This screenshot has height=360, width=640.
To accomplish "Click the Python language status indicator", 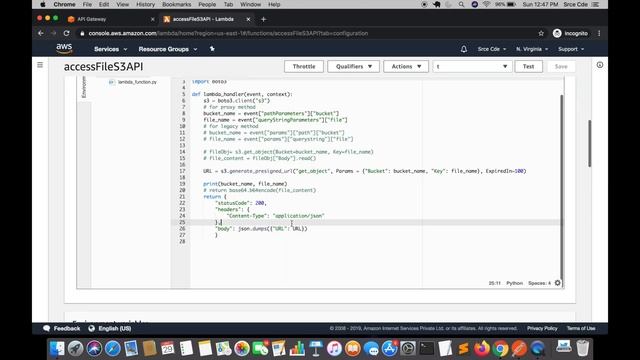I will coord(514,283).
